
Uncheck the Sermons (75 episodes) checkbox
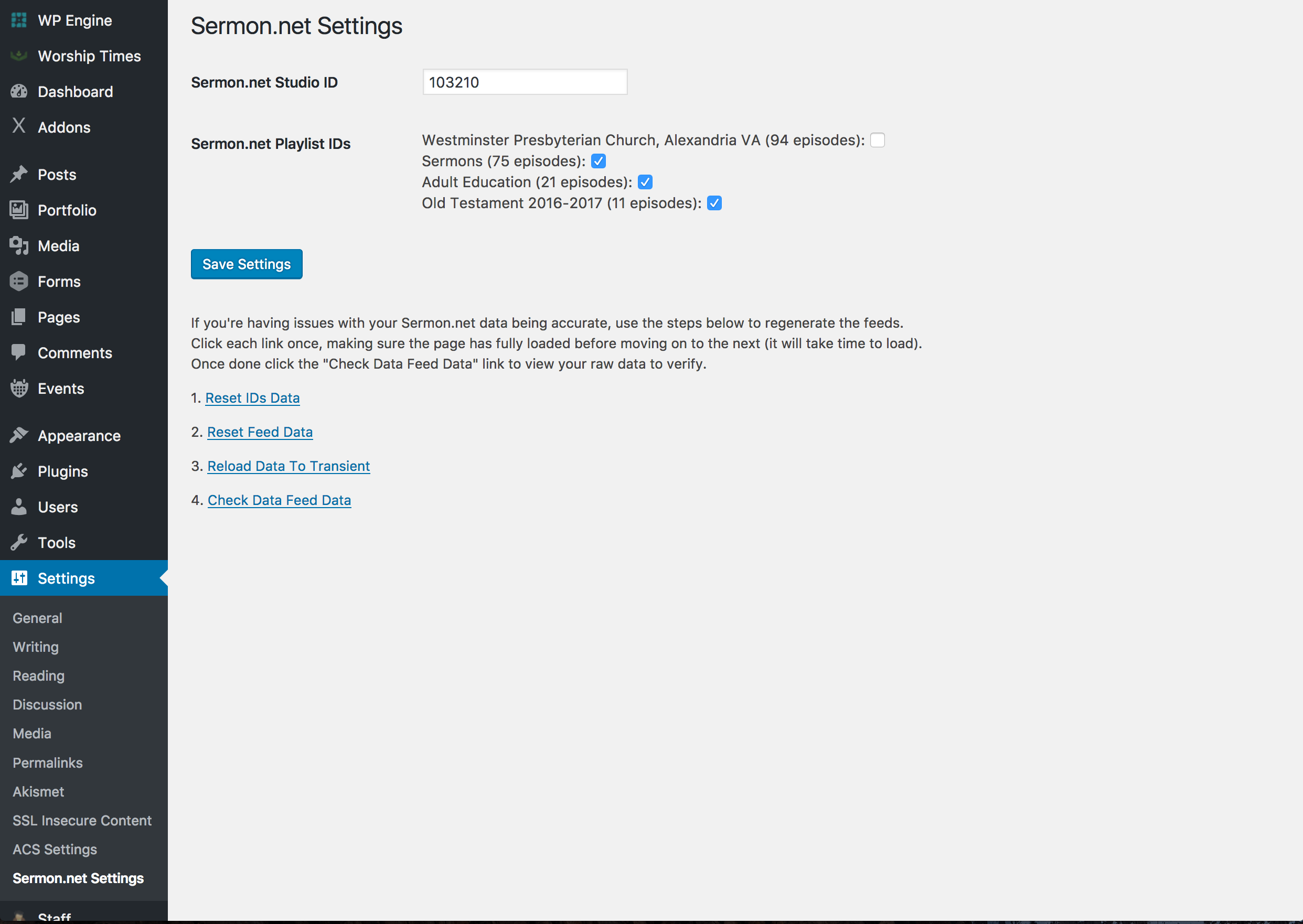click(x=599, y=161)
